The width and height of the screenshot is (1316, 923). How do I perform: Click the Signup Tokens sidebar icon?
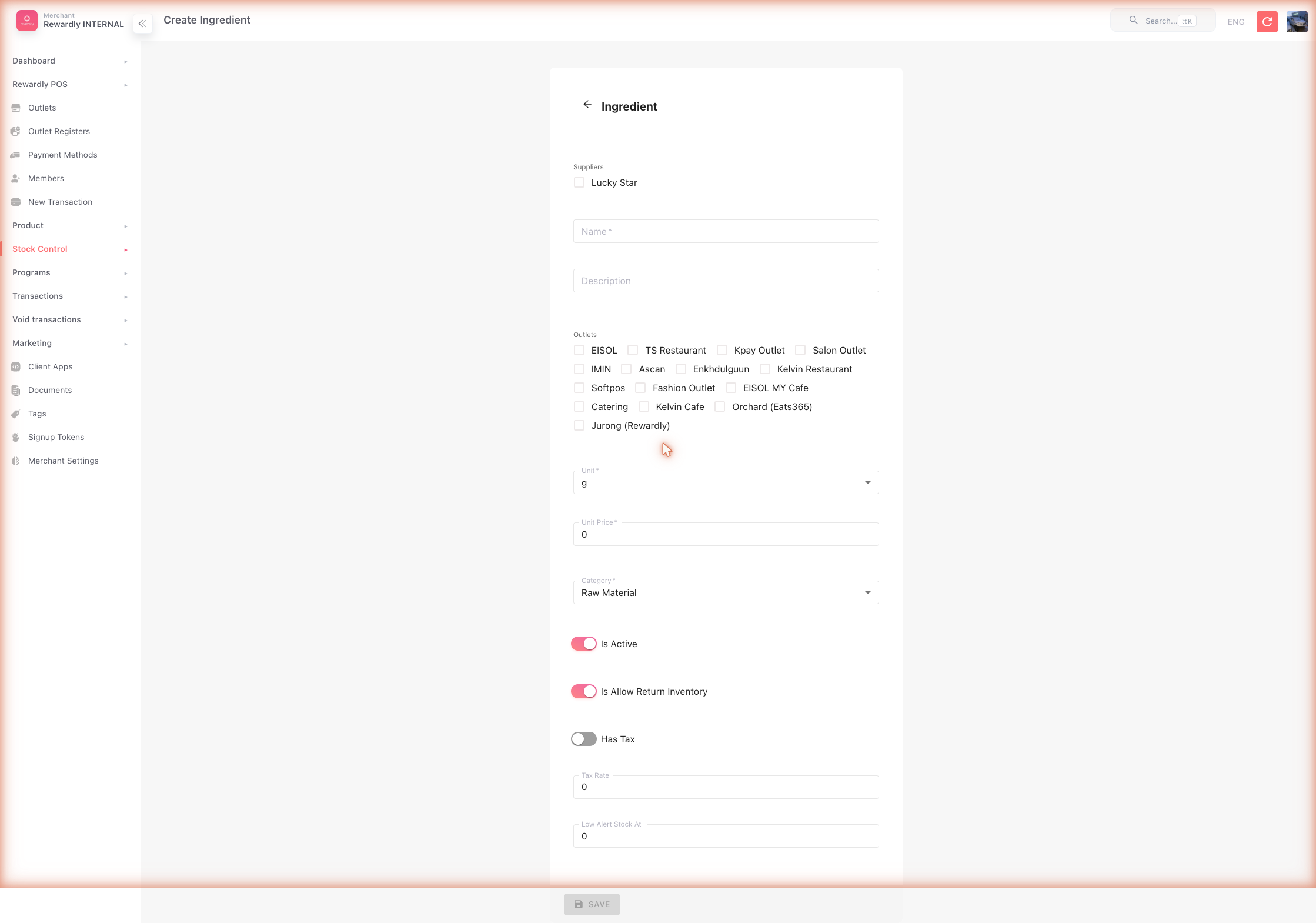(x=16, y=437)
